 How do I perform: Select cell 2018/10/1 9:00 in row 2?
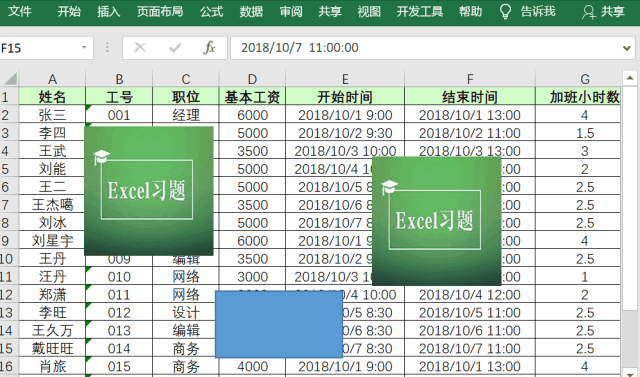click(x=345, y=115)
